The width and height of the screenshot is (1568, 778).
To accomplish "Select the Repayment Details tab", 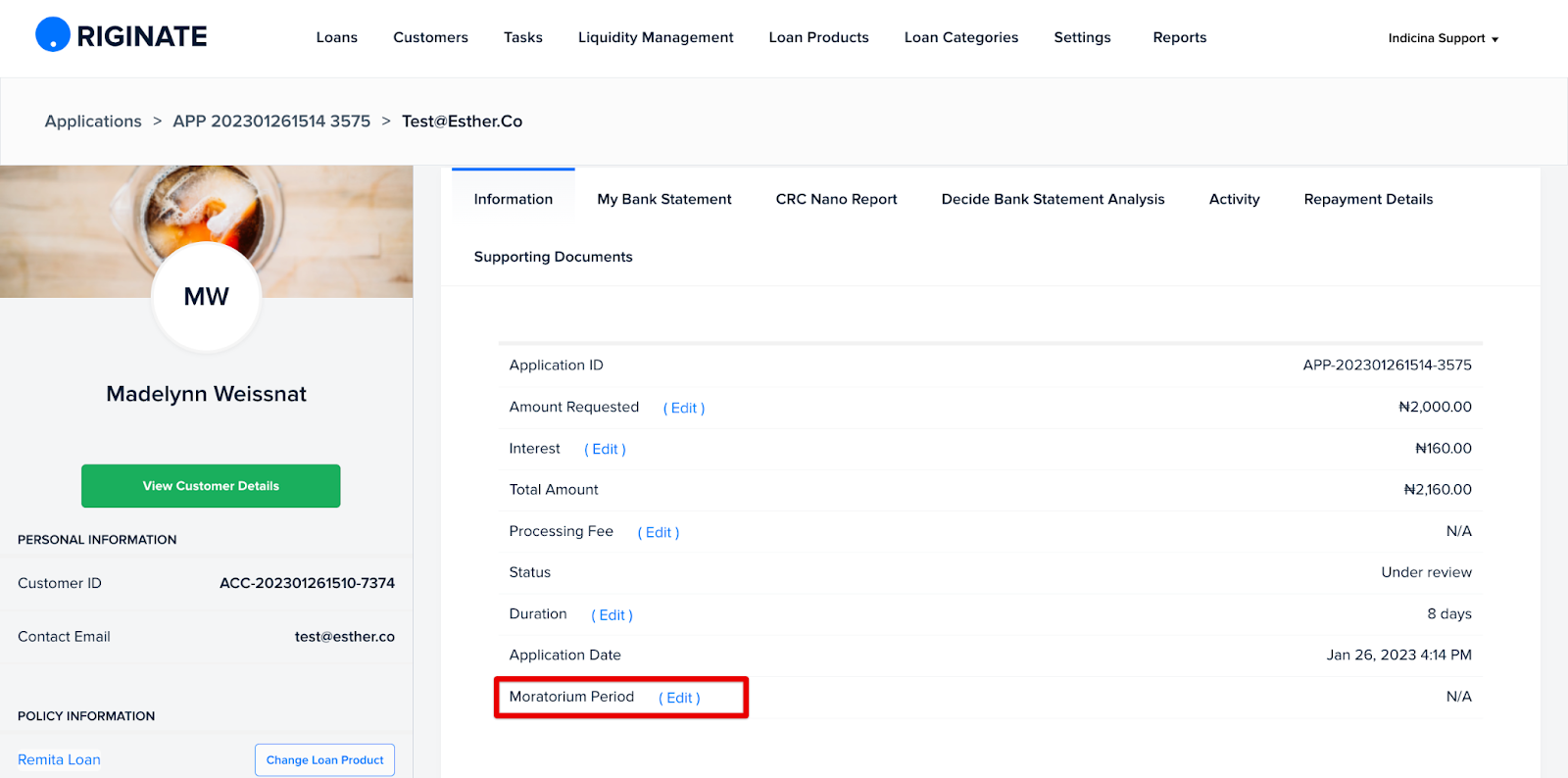I will (x=1367, y=199).
